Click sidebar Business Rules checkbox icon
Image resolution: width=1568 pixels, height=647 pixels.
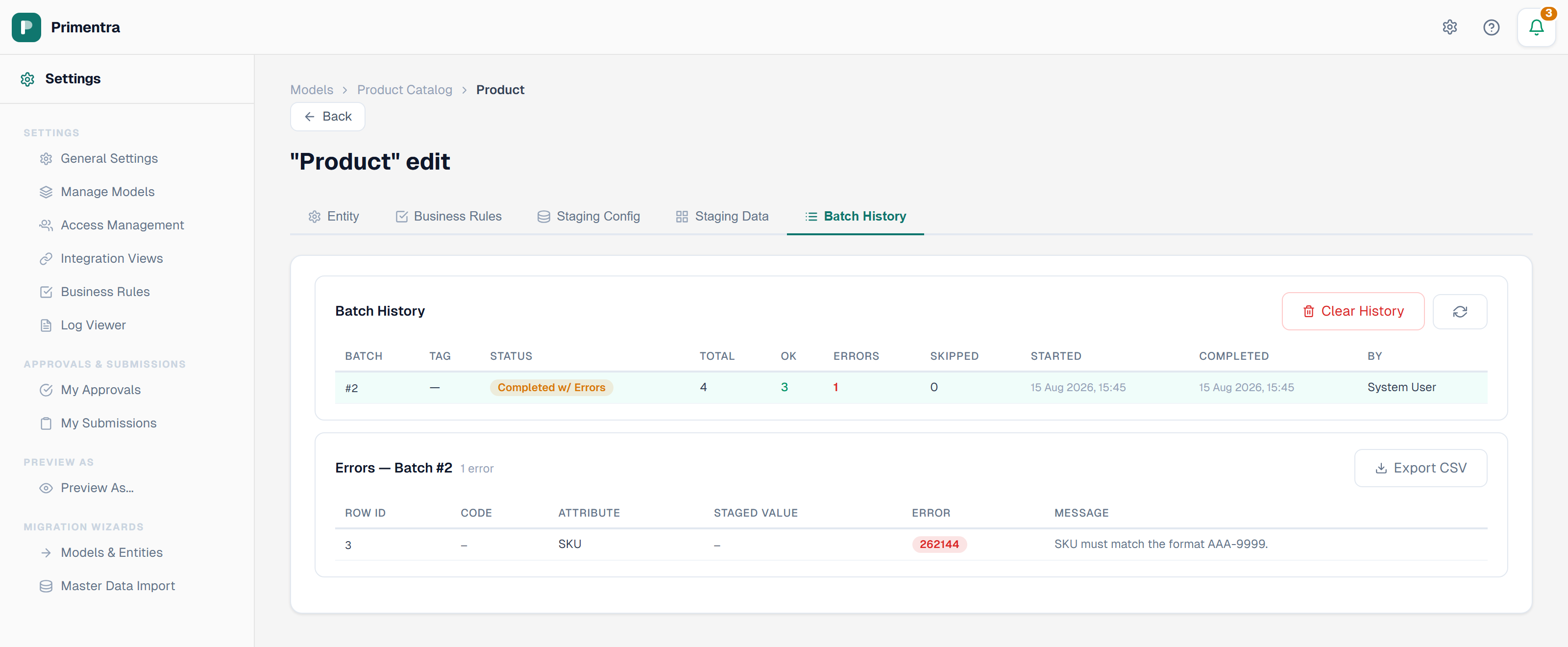click(46, 292)
